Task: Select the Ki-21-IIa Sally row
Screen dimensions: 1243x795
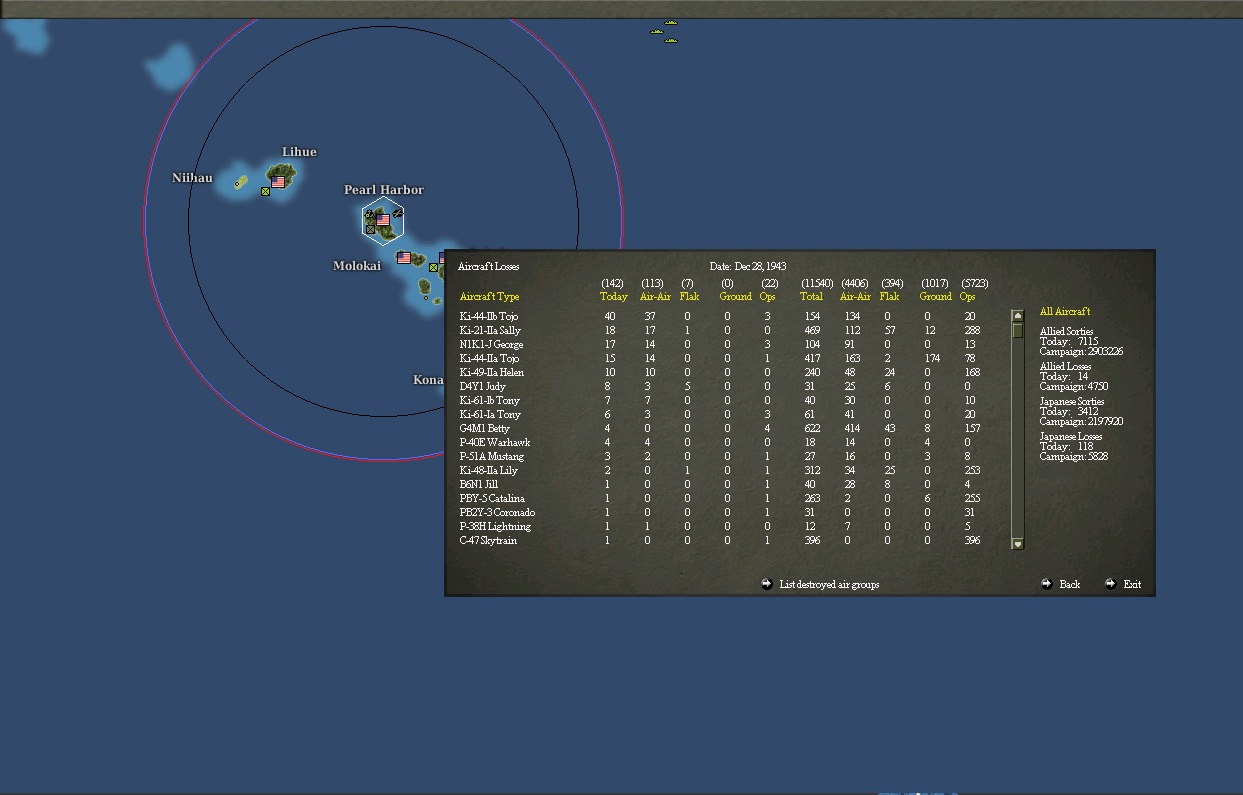Action: pos(720,331)
